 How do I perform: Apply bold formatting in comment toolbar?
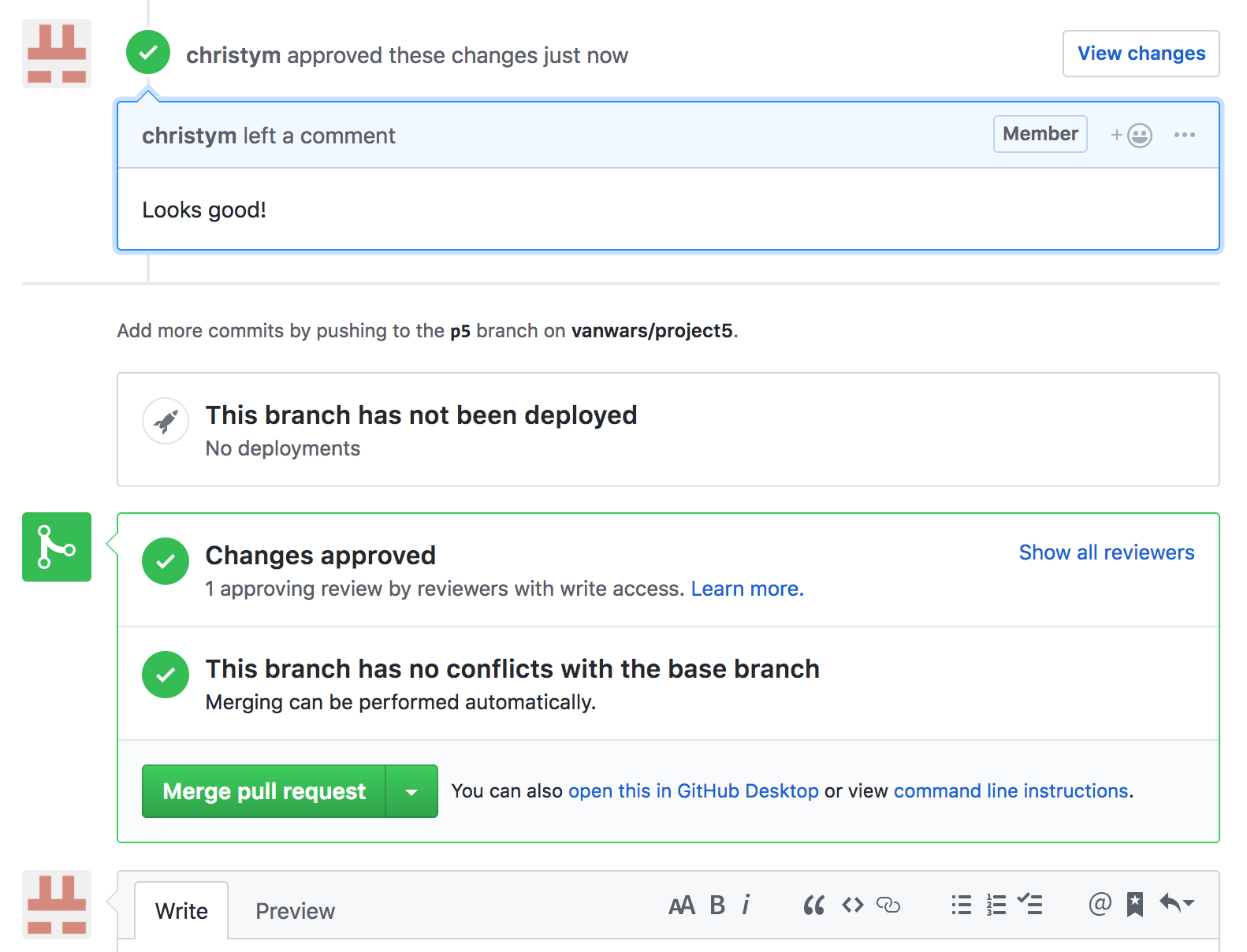717,906
